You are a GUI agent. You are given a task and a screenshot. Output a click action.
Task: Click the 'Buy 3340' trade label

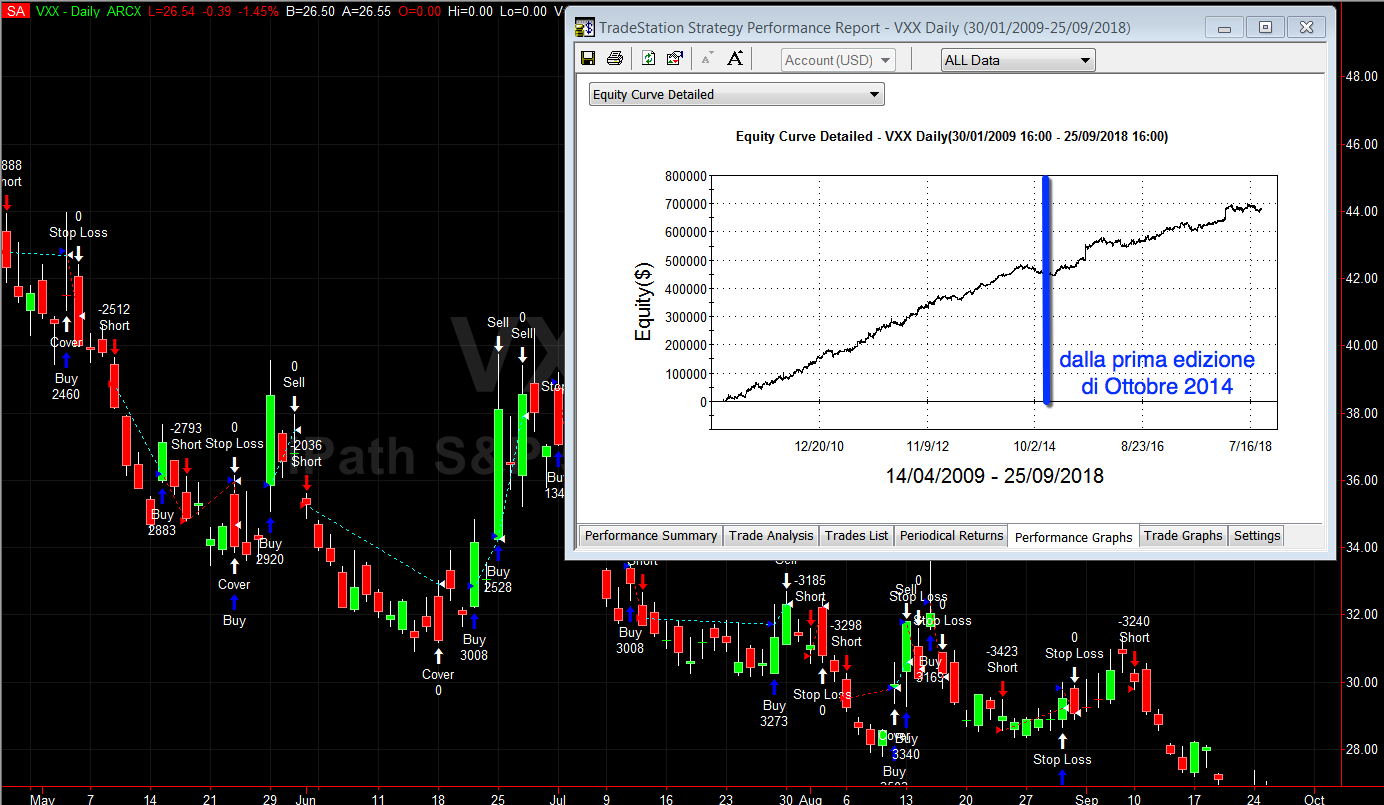coord(905,747)
